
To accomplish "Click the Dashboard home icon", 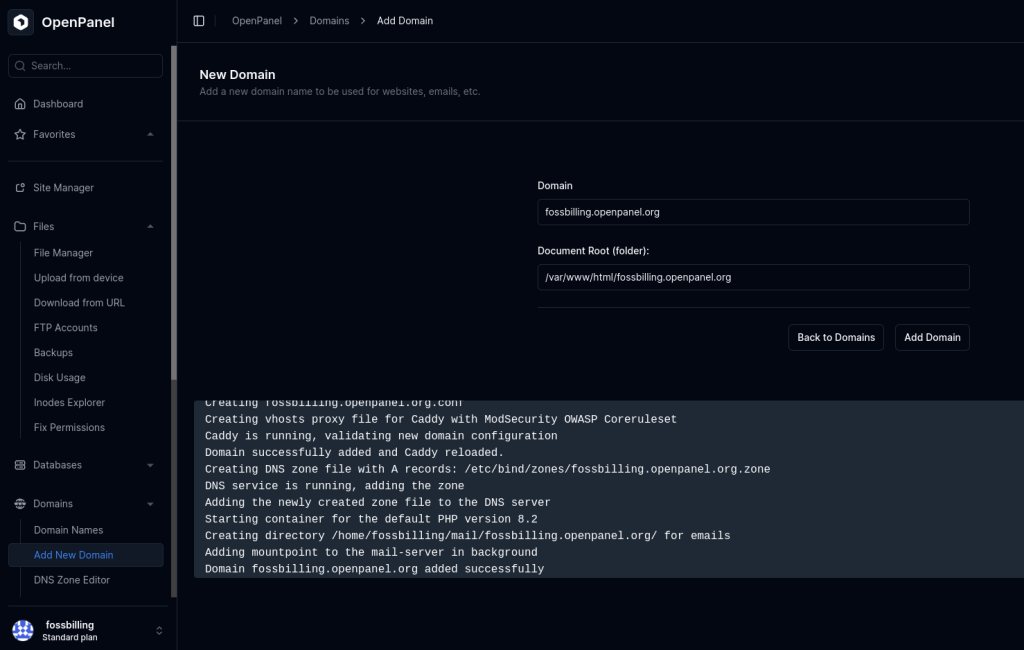I will [x=20, y=104].
